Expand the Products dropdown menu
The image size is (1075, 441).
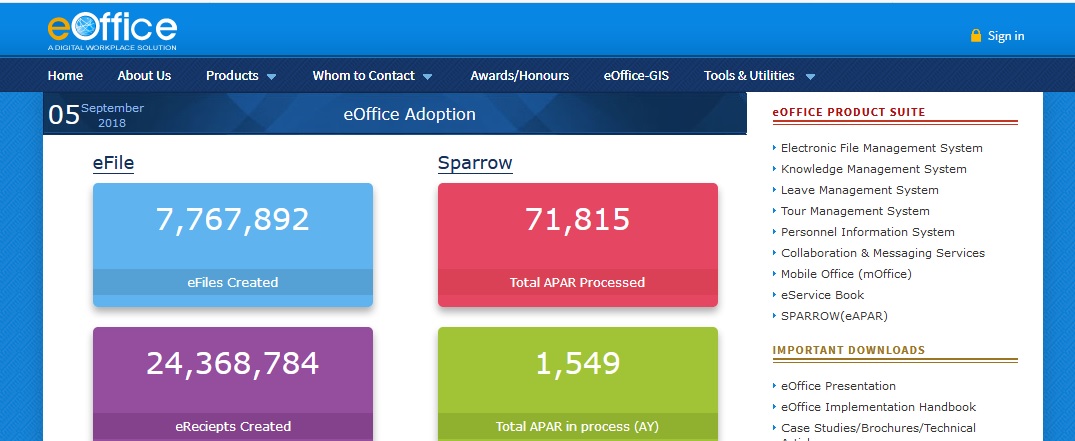241,75
